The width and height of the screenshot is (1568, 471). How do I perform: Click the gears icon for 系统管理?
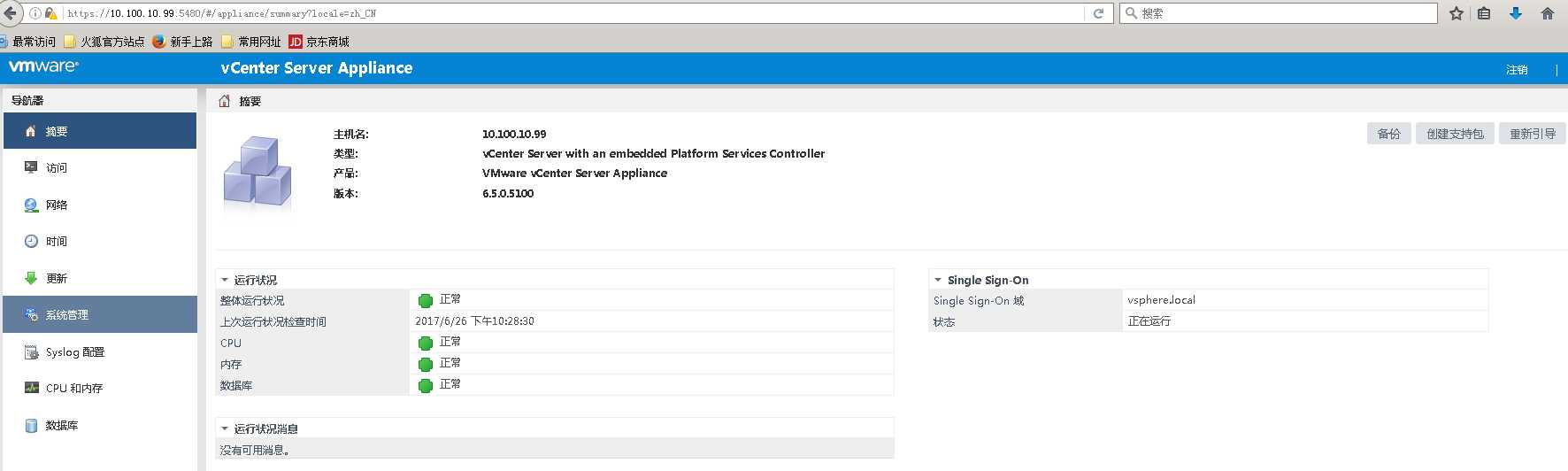31,314
